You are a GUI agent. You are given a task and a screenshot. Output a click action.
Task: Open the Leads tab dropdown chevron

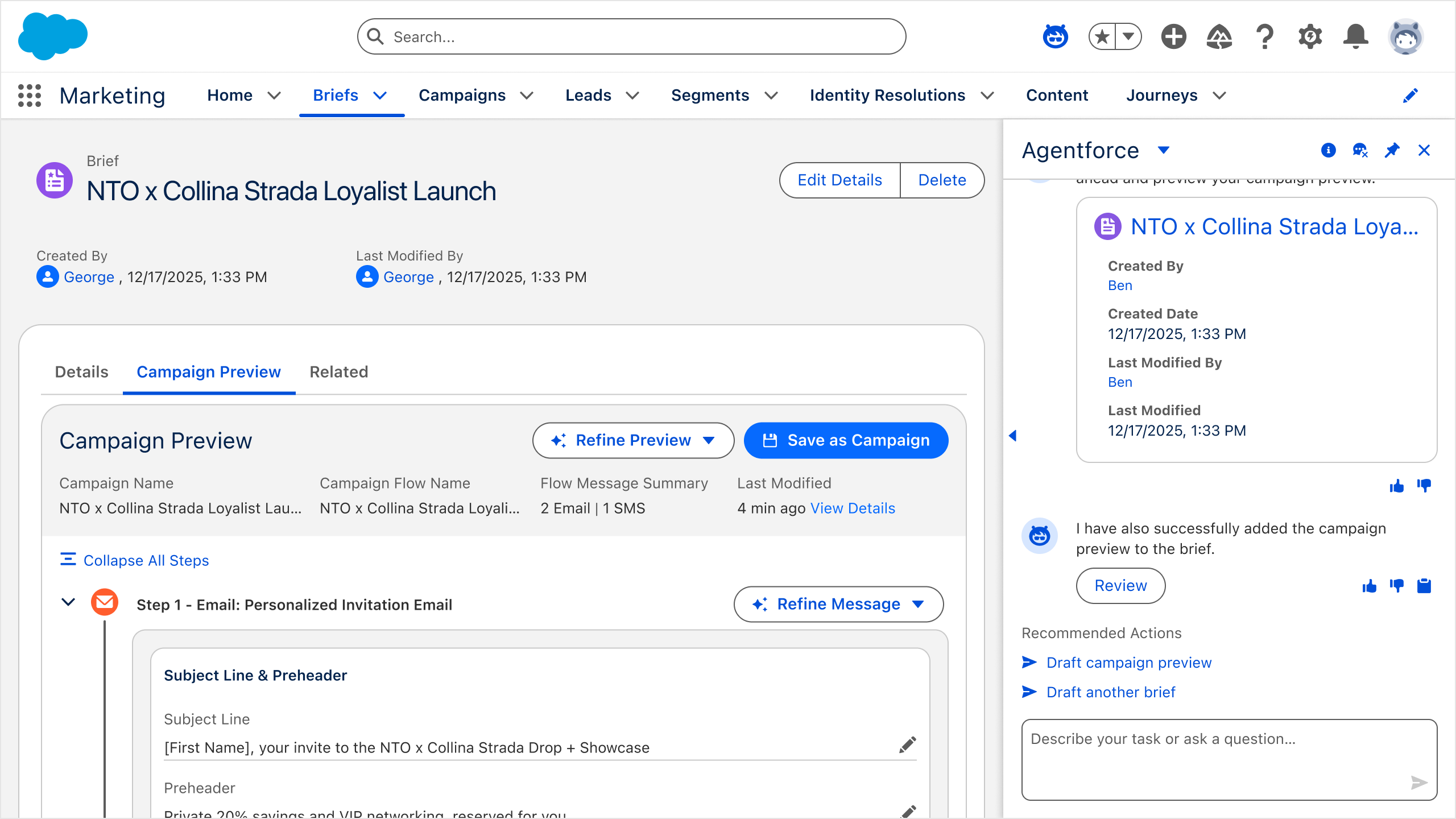632,96
